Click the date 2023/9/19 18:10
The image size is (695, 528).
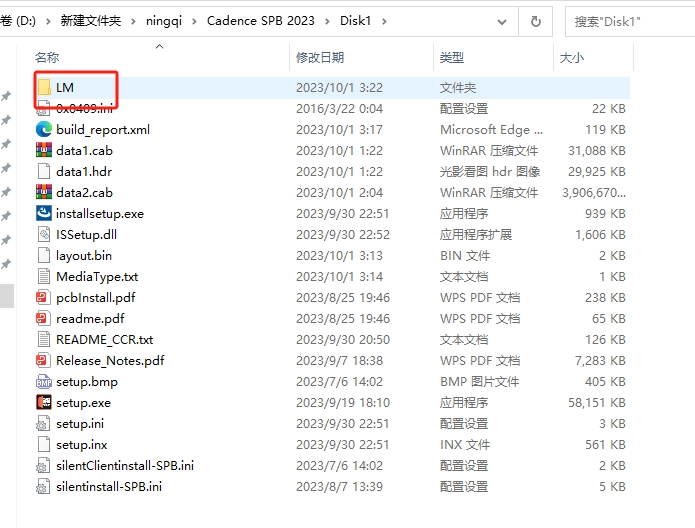pyautogui.click(x=343, y=403)
